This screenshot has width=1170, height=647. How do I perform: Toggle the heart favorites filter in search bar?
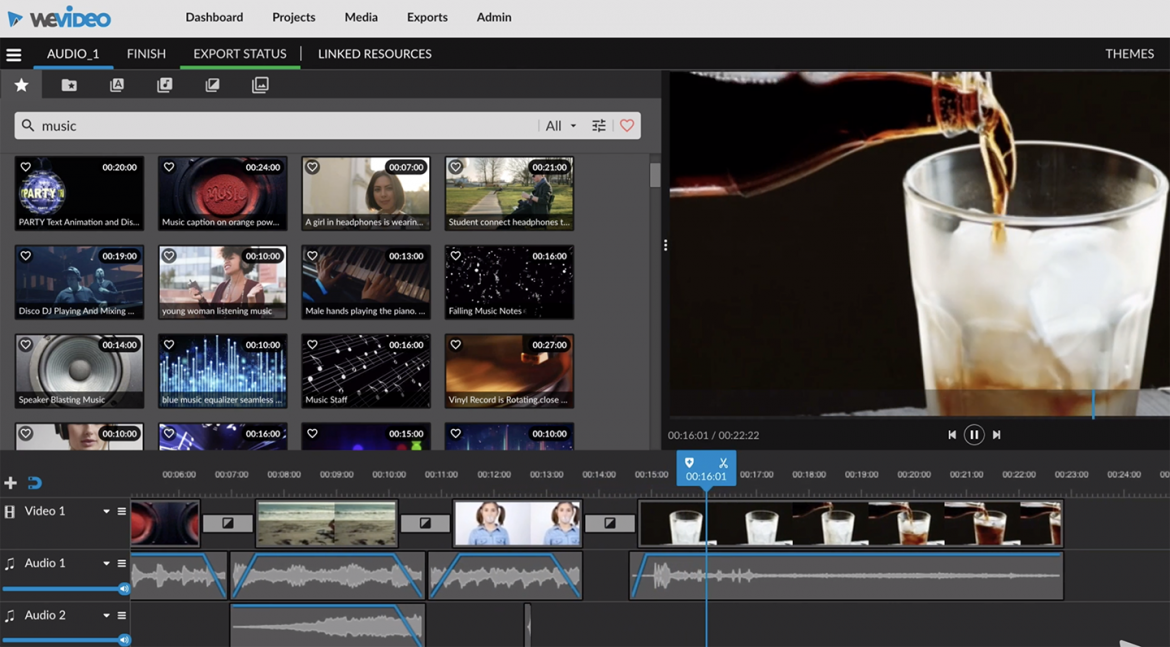627,125
